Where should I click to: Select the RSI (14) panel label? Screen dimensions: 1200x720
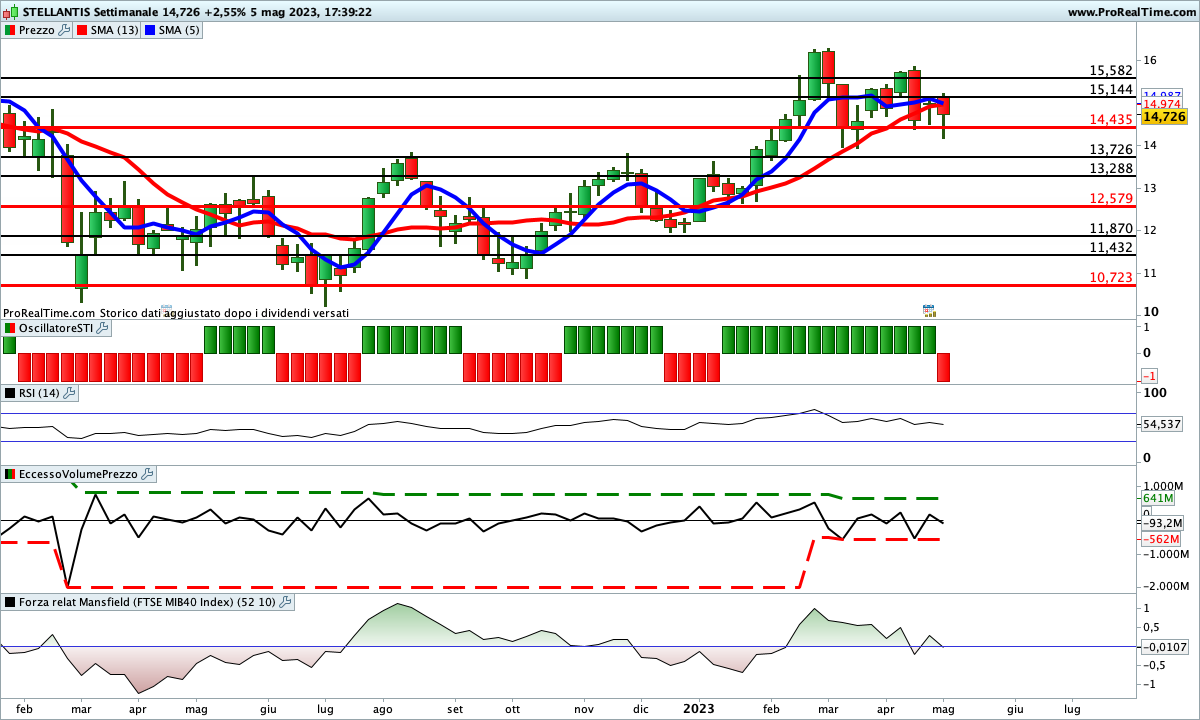coord(40,393)
